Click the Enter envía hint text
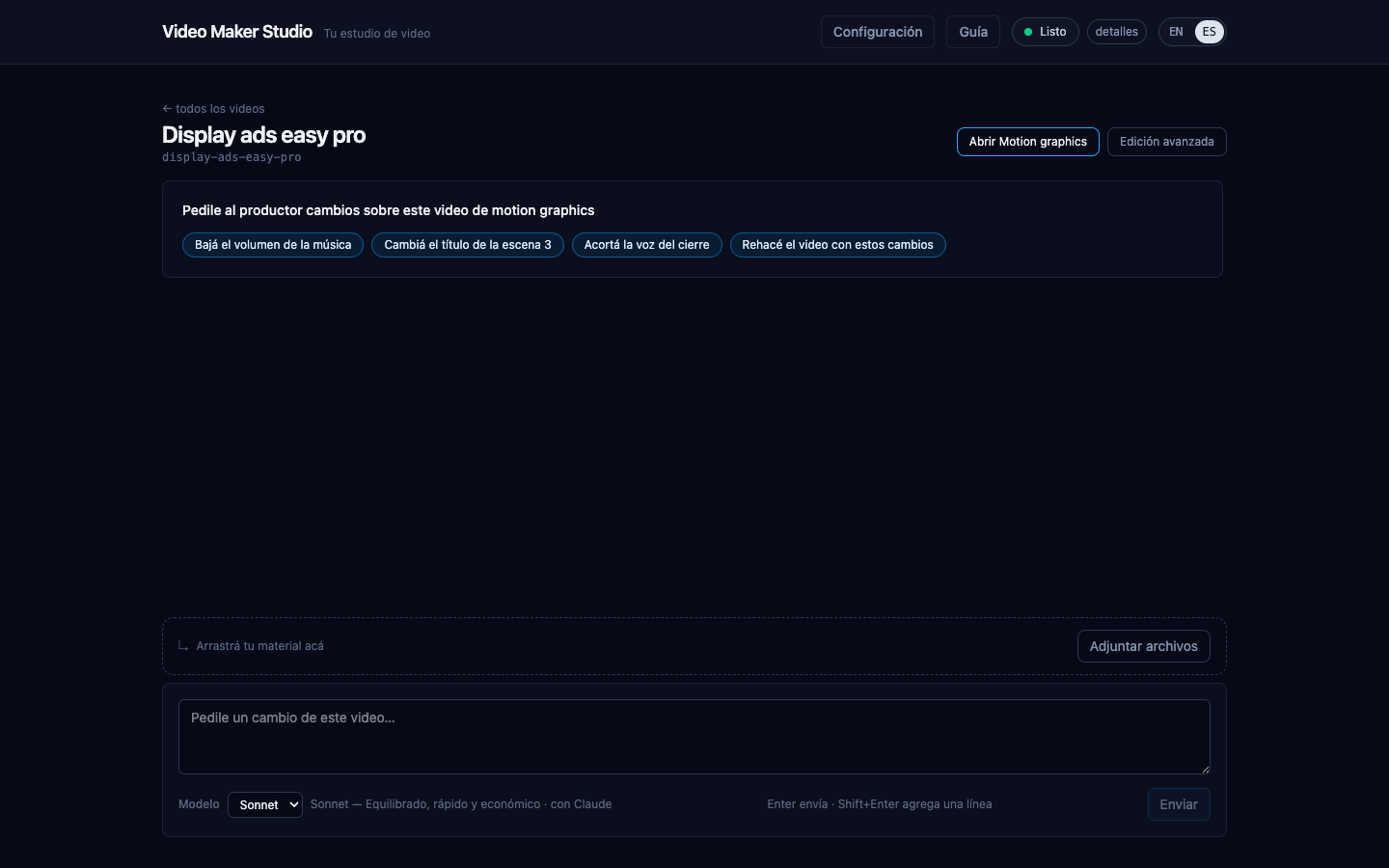Viewport: 1389px width, 868px height. coord(880,804)
